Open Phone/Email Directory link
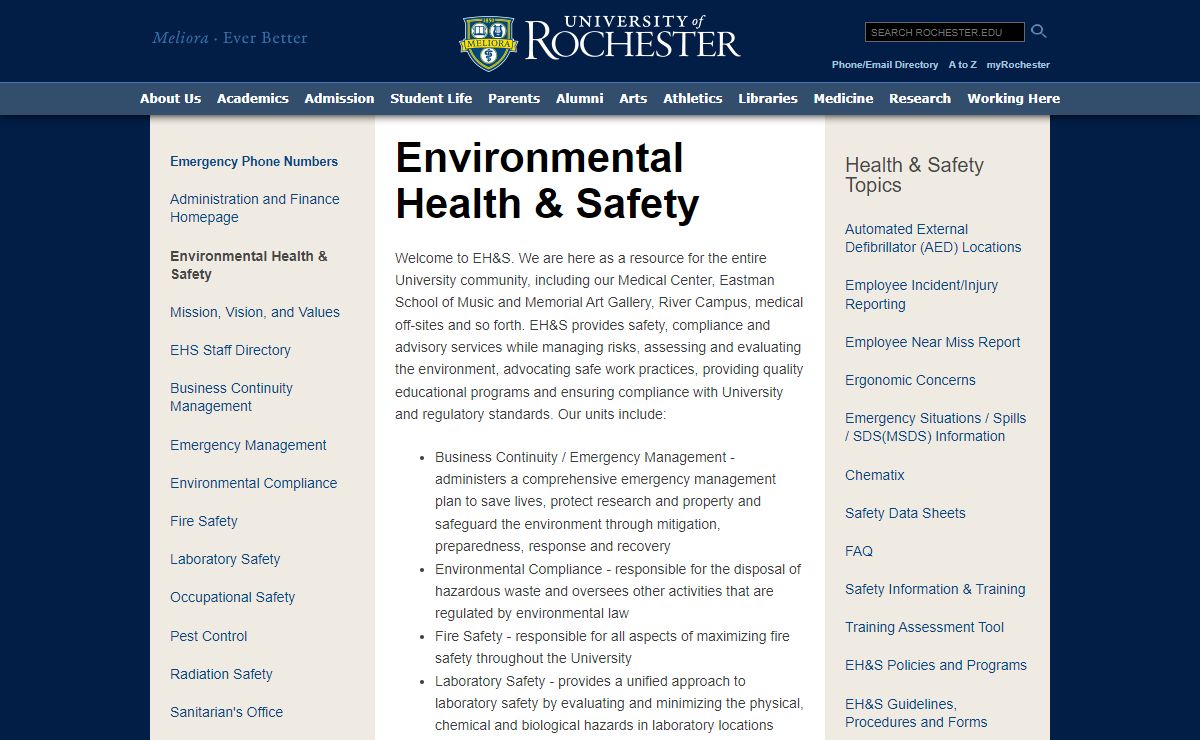1200x740 pixels. 885,65
